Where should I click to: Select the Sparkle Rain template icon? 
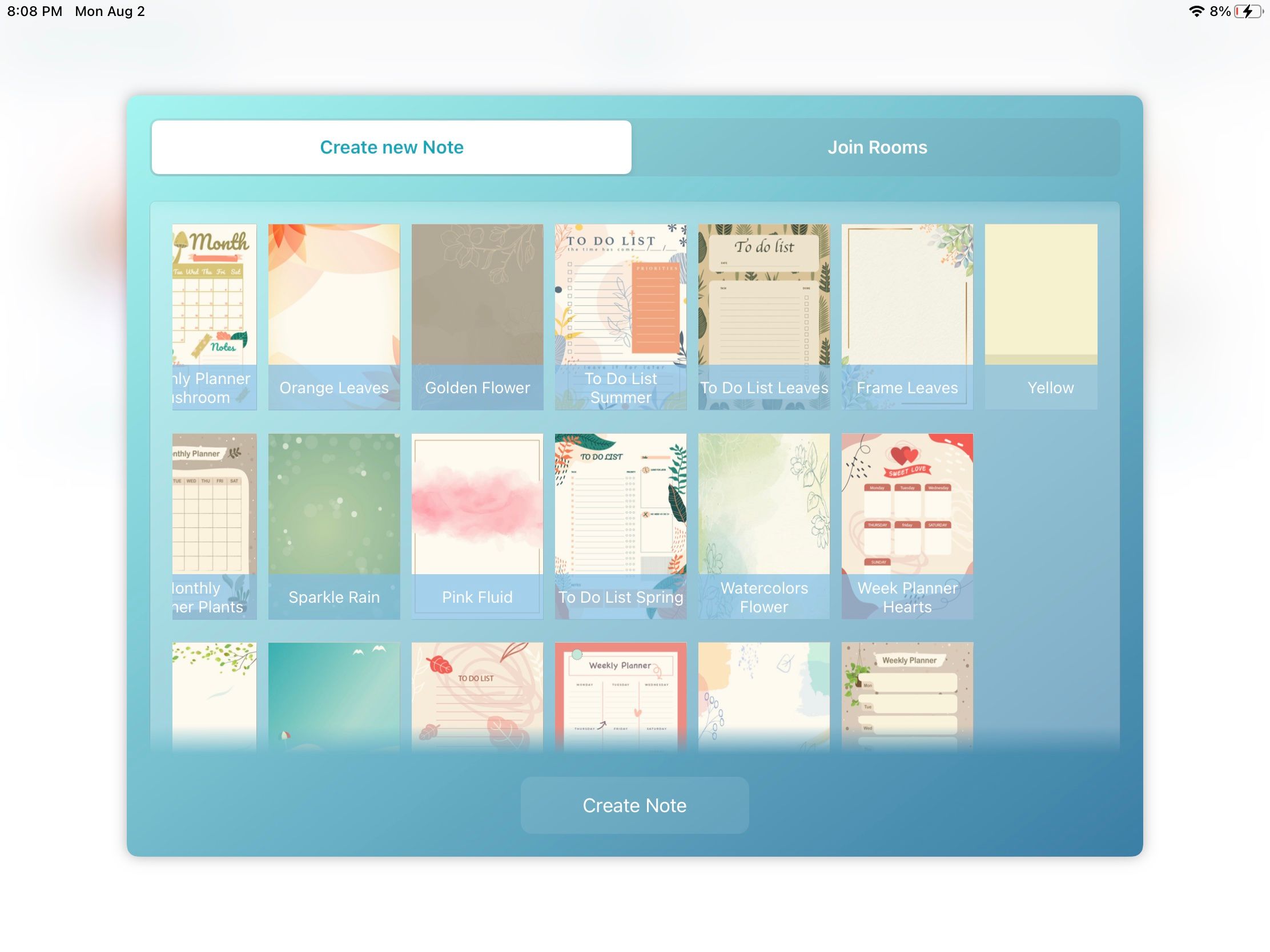334,525
